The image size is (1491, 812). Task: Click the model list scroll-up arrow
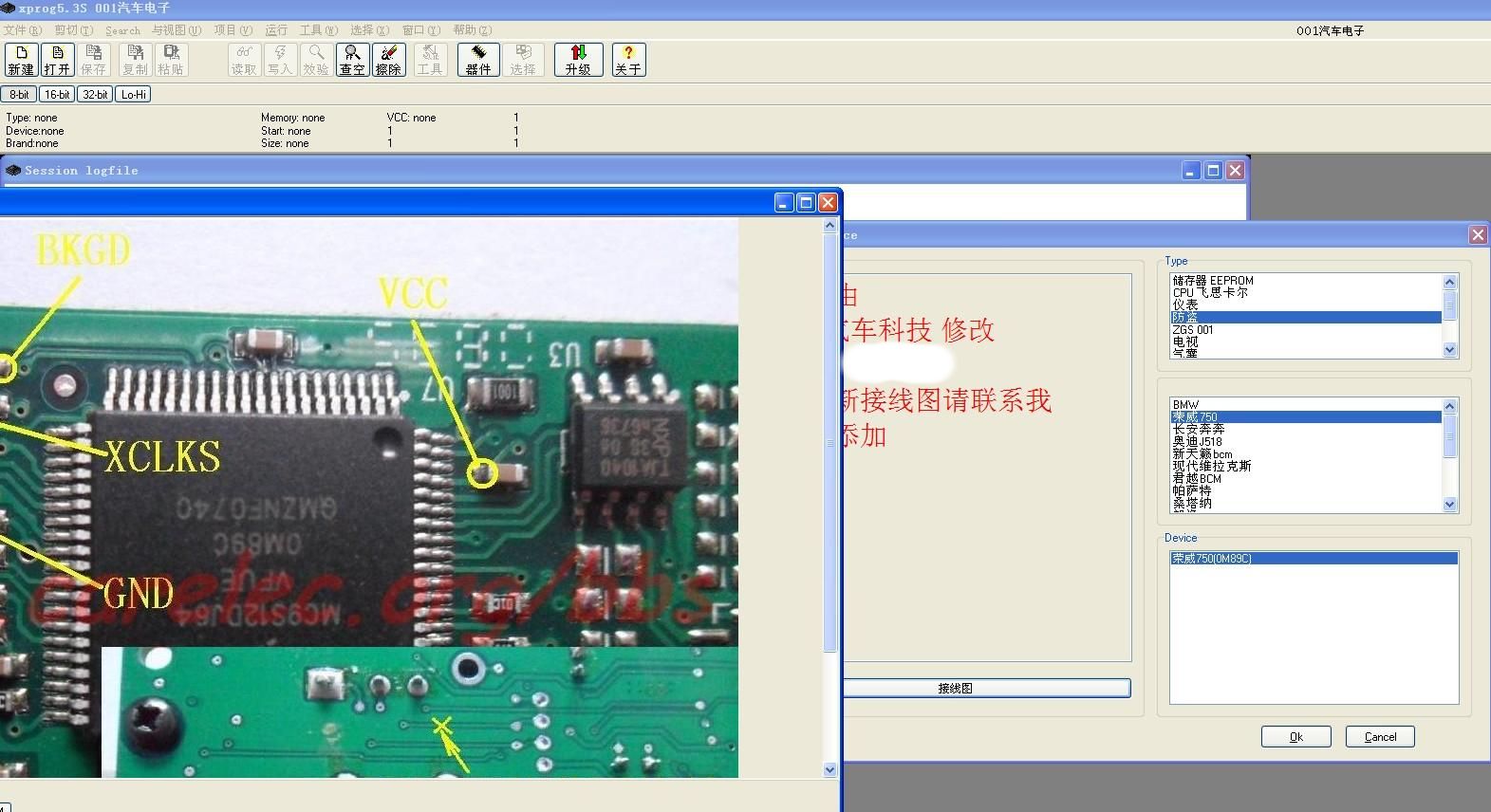1449,406
